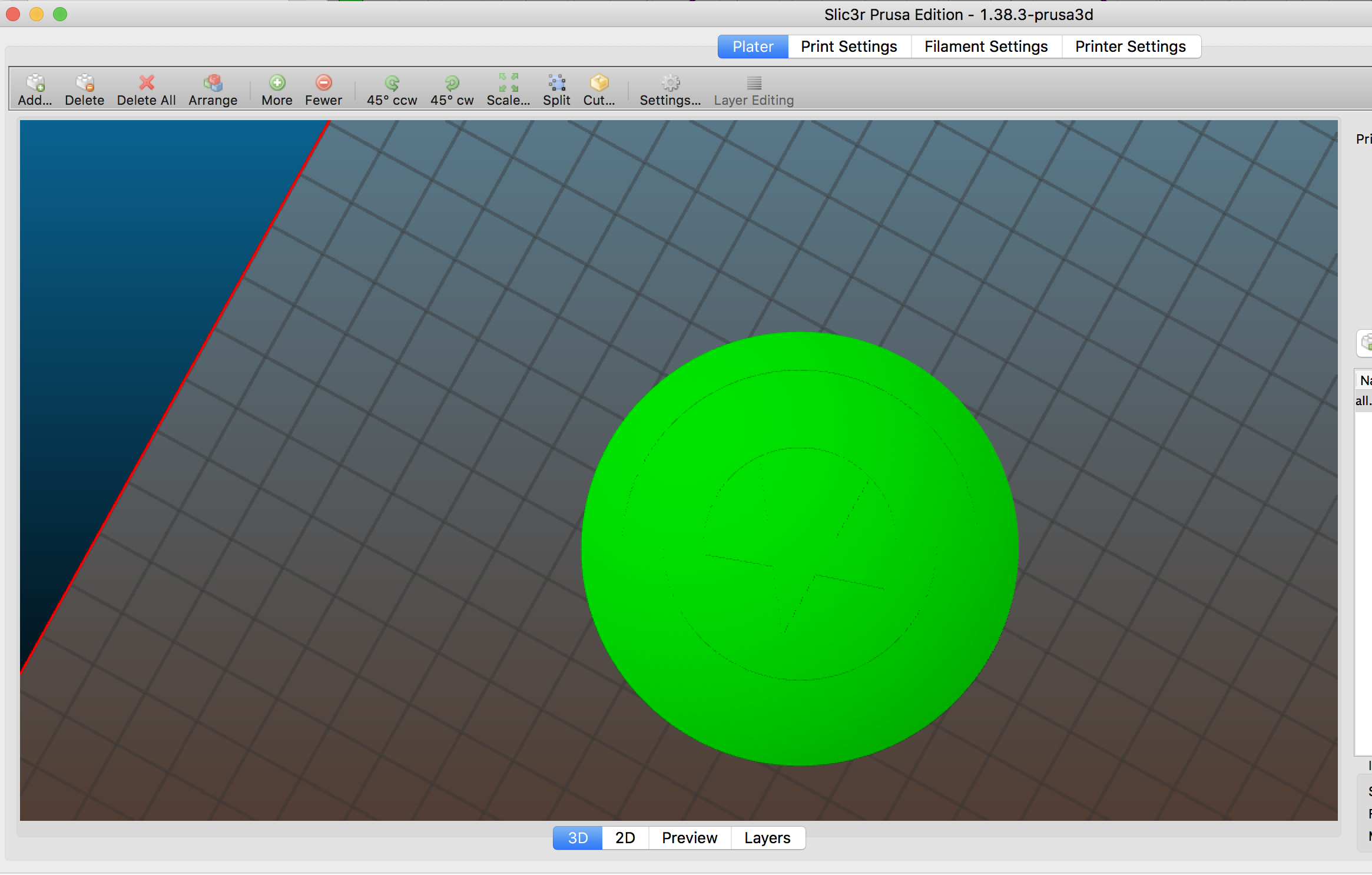The image size is (1372, 875).
Task: Reduce copies with the Fewer icon
Action: [x=323, y=89]
